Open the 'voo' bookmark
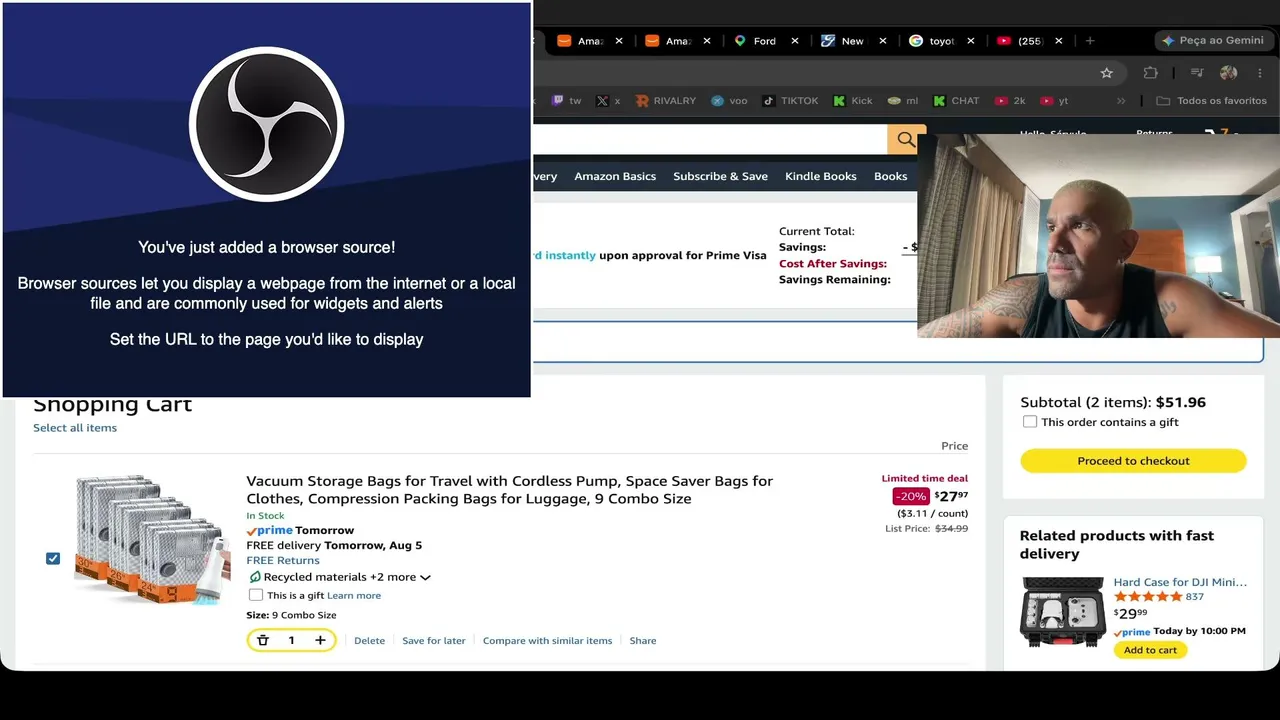Viewport: 1280px width, 720px height. (x=729, y=101)
